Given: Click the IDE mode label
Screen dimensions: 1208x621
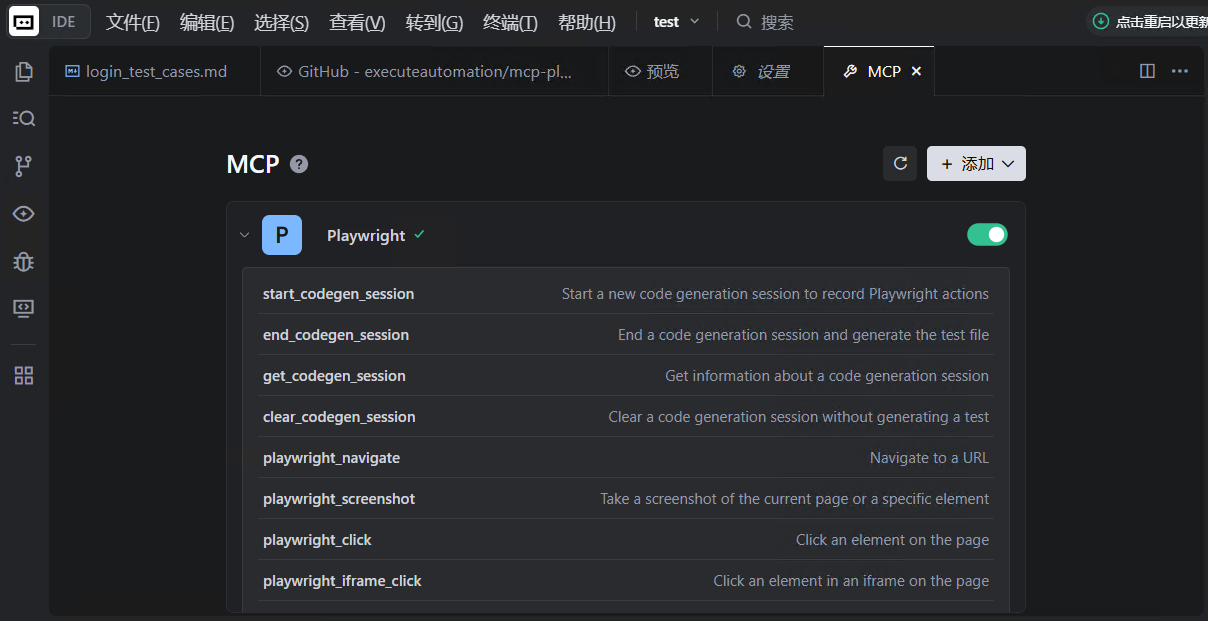Looking at the screenshot, I should tap(64, 21).
